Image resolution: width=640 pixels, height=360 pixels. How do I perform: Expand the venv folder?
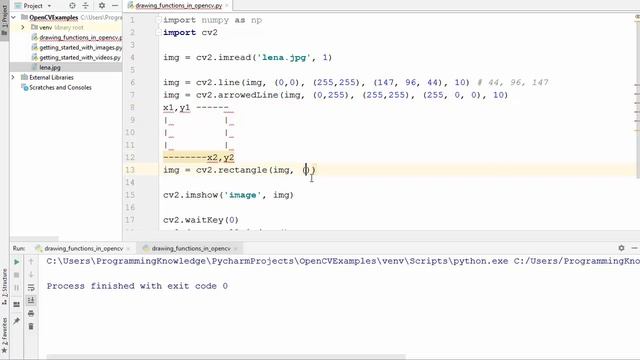(23, 27)
